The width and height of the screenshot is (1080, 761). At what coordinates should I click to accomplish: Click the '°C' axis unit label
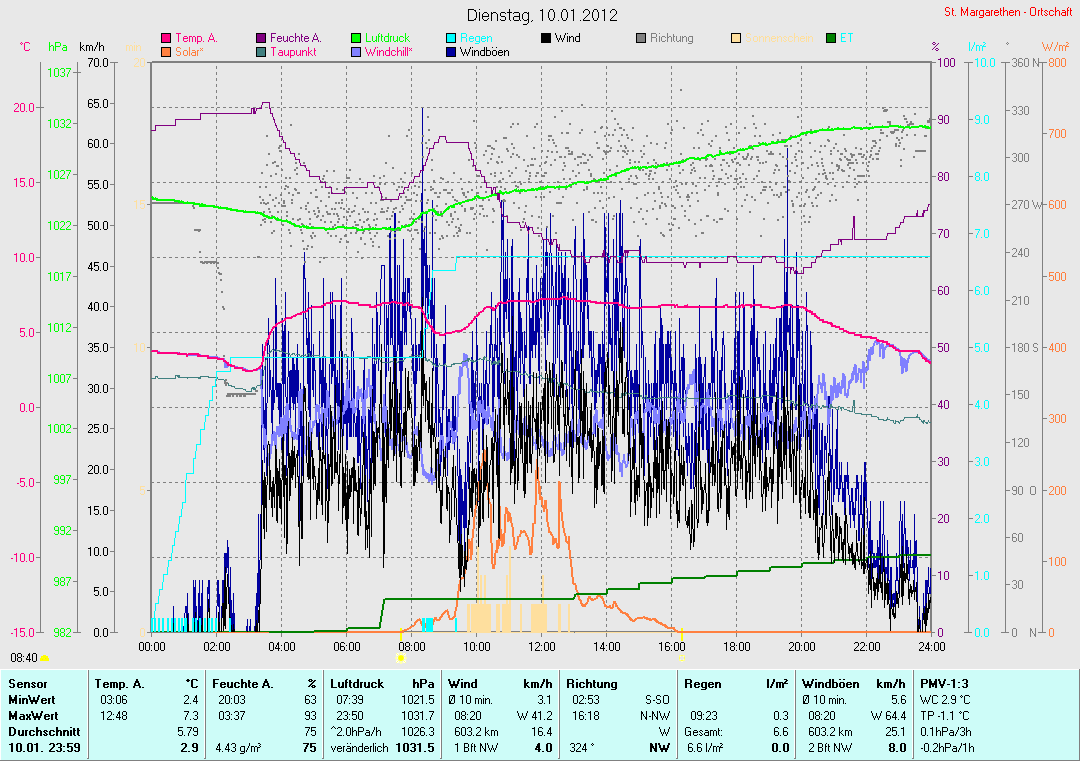click(x=25, y=48)
